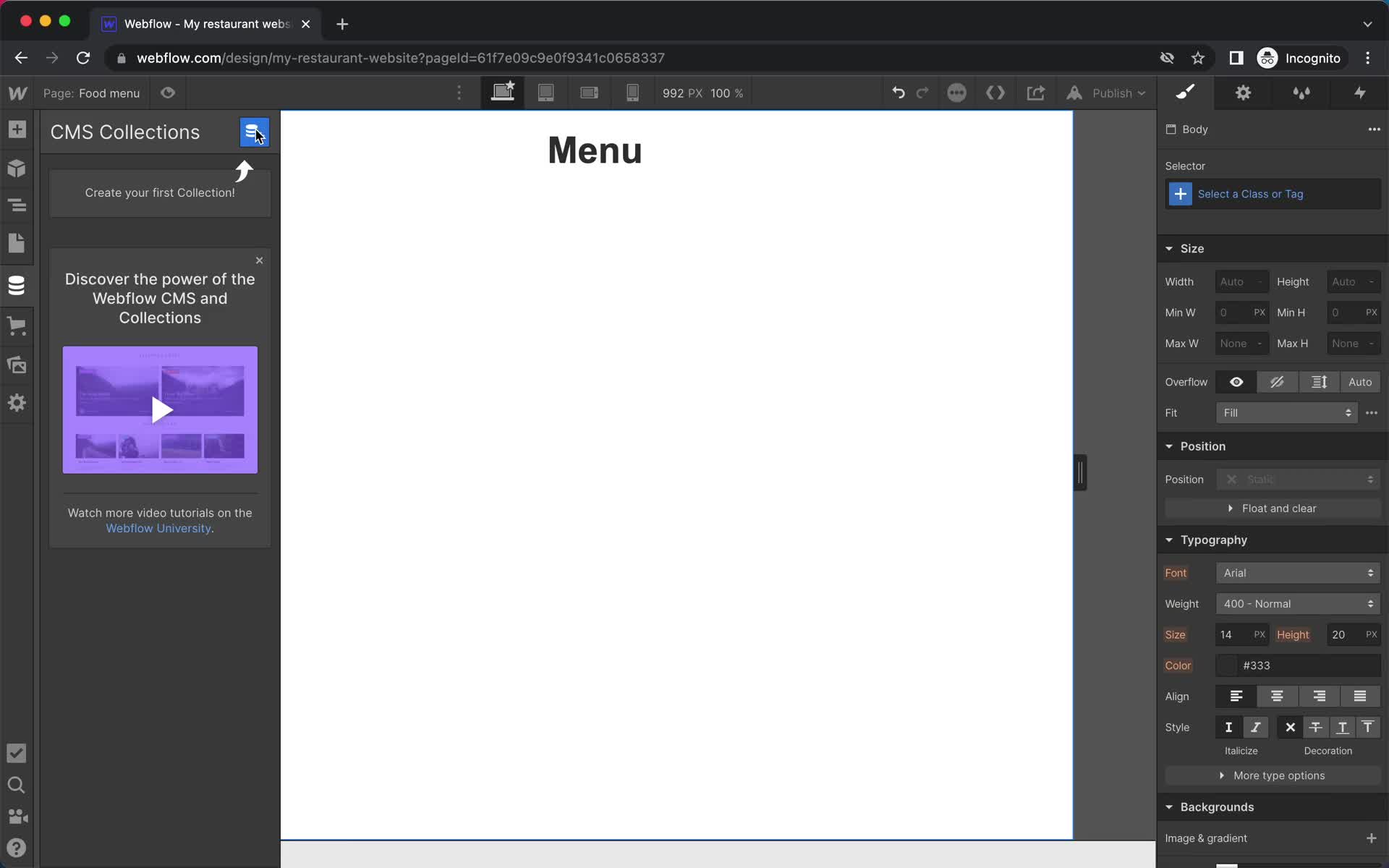This screenshot has width=1389, height=868.
Task: Select the tablet breakpoint
Action: (x=546, y=93)
